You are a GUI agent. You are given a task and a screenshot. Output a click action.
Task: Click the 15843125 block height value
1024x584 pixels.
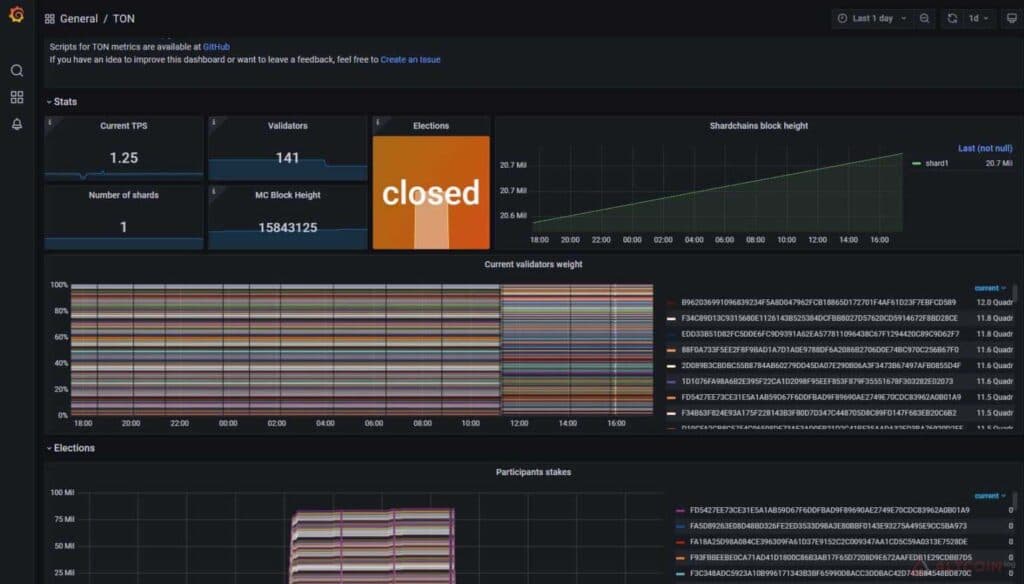click(x=287, y=227)
